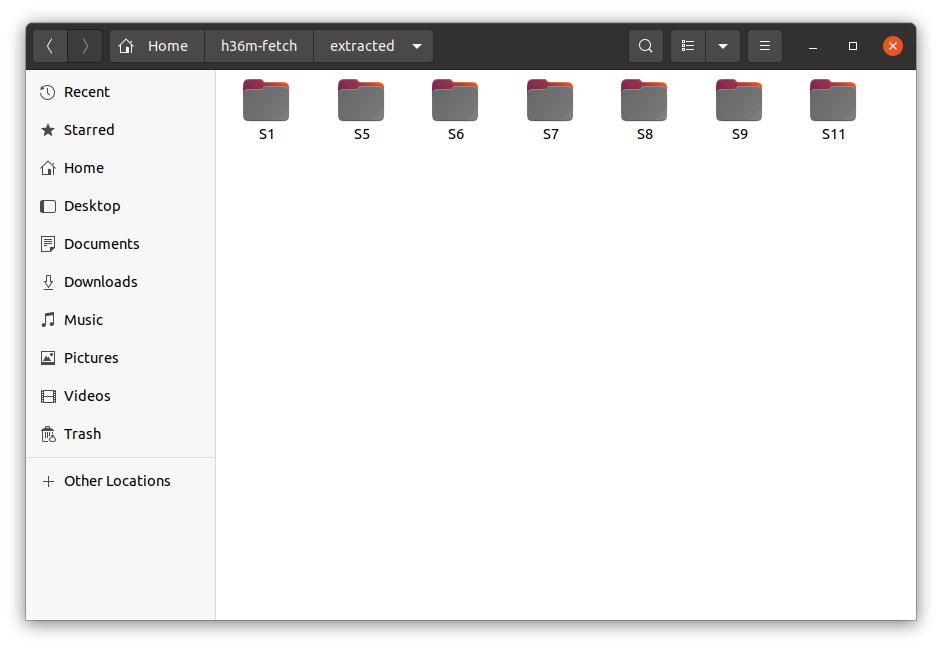Select the S5 folder
The height and width of the screenshot is (649, 942).
tap(361, 111)
